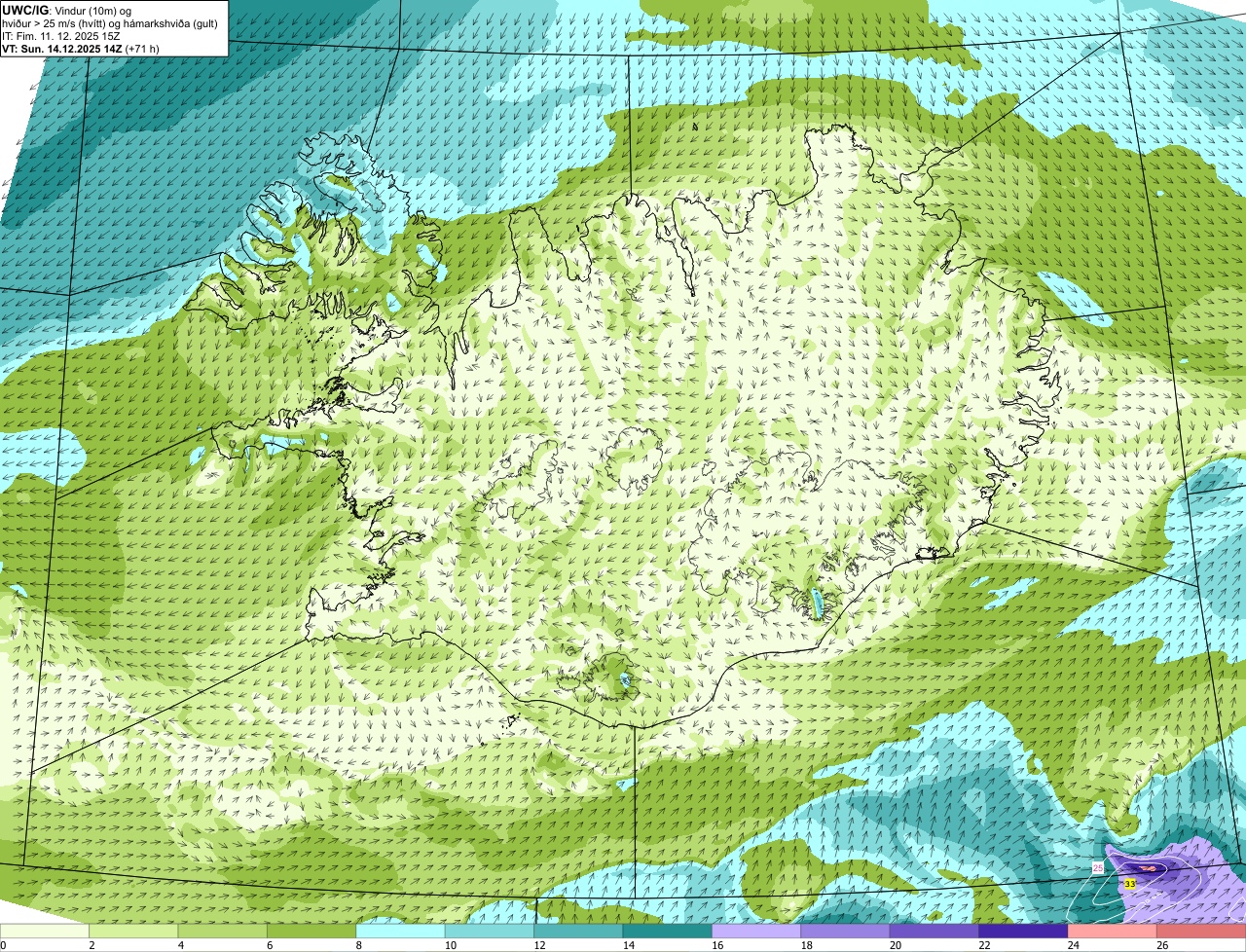Click the legend tick label '22'
1246x952 pixels.
click(984, 945)
